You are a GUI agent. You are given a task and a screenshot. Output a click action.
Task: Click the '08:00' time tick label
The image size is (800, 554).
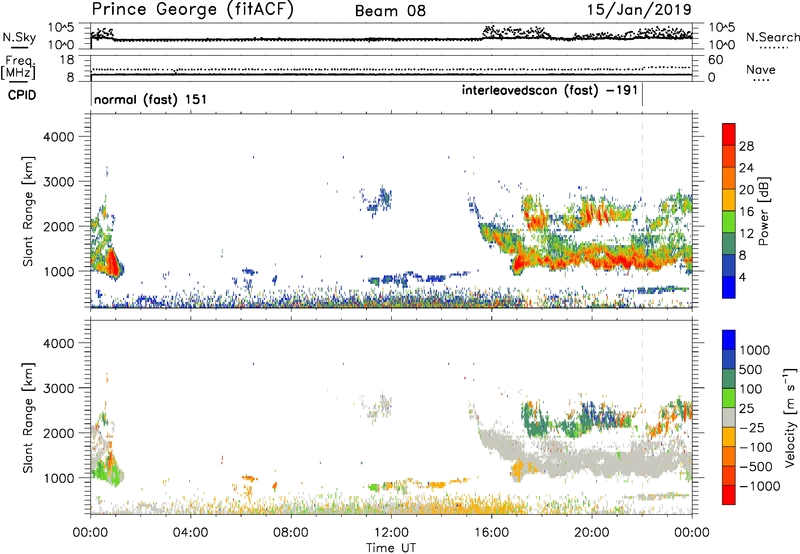click(291, 533)
